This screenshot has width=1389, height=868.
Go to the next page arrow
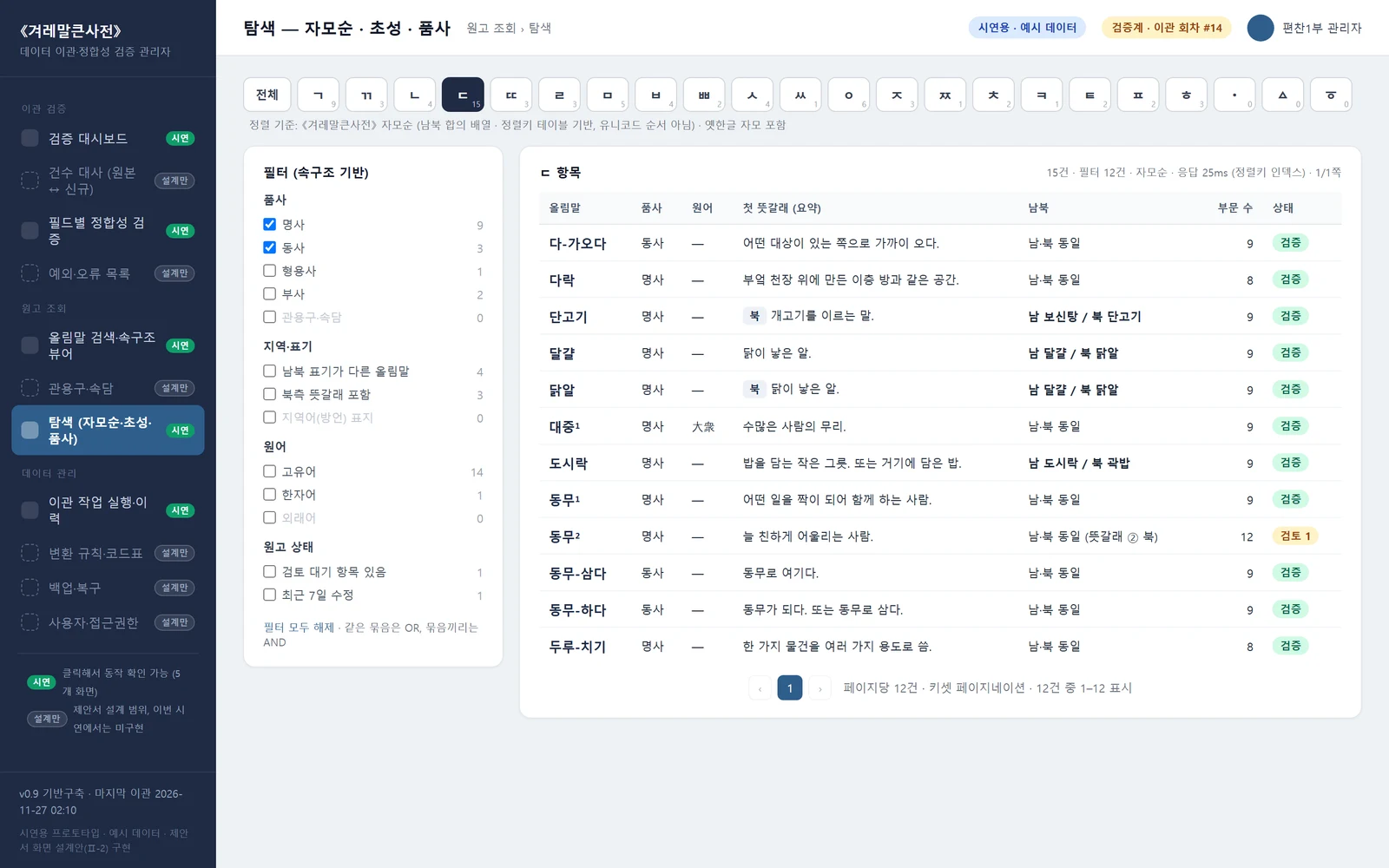point(820,688)
